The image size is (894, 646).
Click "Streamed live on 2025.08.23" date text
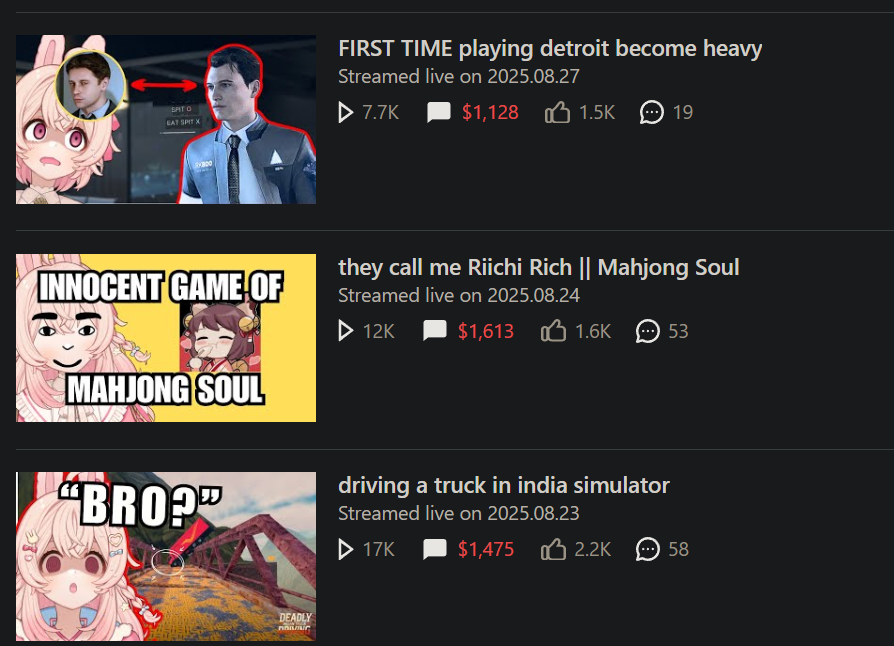458,513
